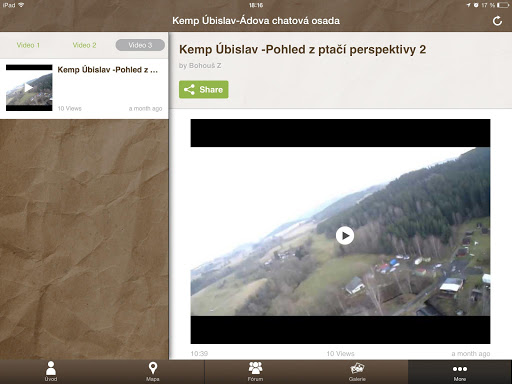Open the Galerie photos tab
The height and width of the screenshot is (384, 512).
357,371
